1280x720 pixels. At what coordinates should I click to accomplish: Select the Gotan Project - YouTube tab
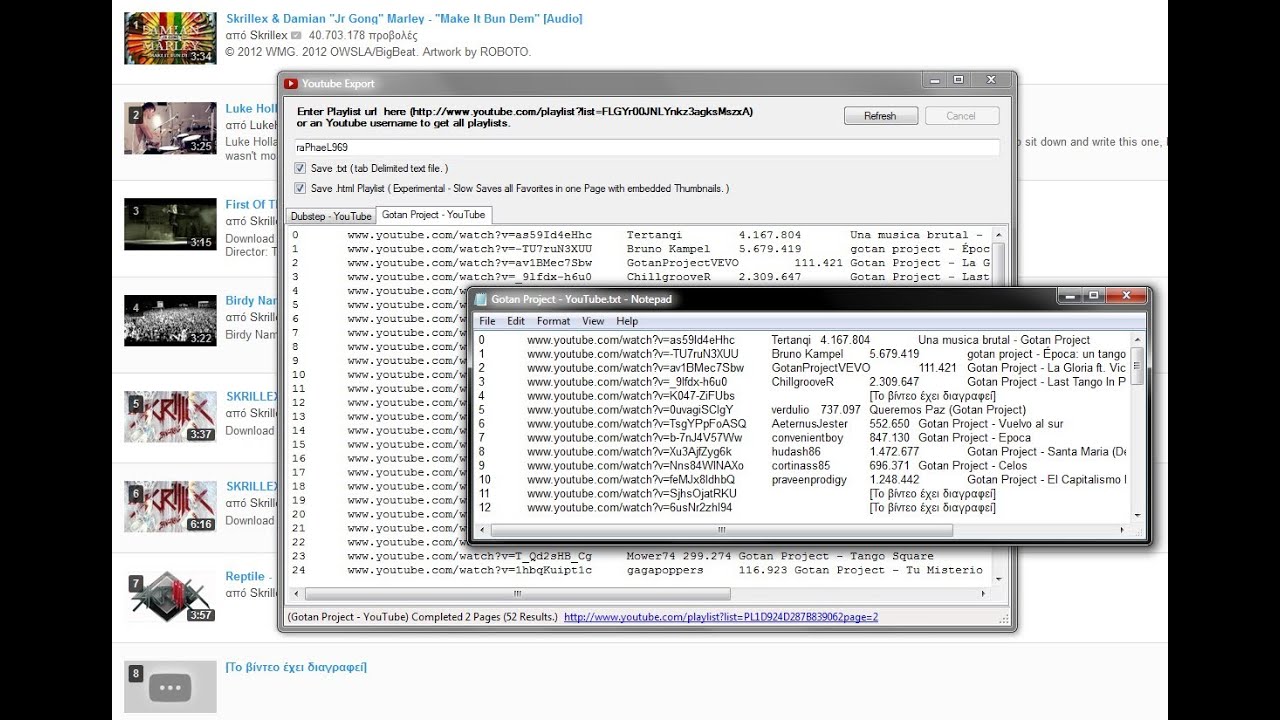[x=433, y=214]
